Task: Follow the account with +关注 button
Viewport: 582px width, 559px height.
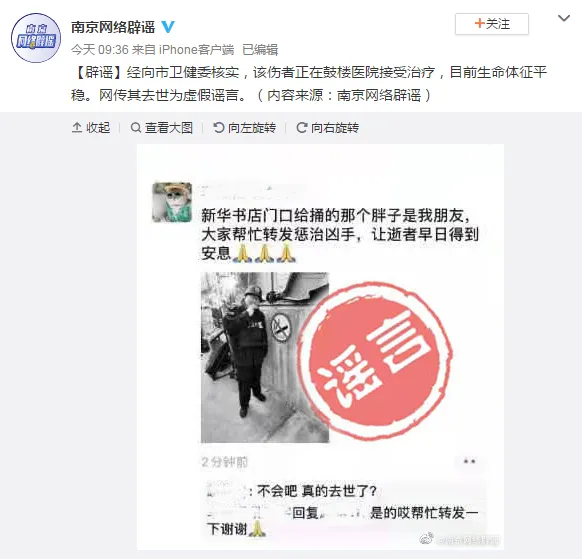Action: (x=492, y=24)
